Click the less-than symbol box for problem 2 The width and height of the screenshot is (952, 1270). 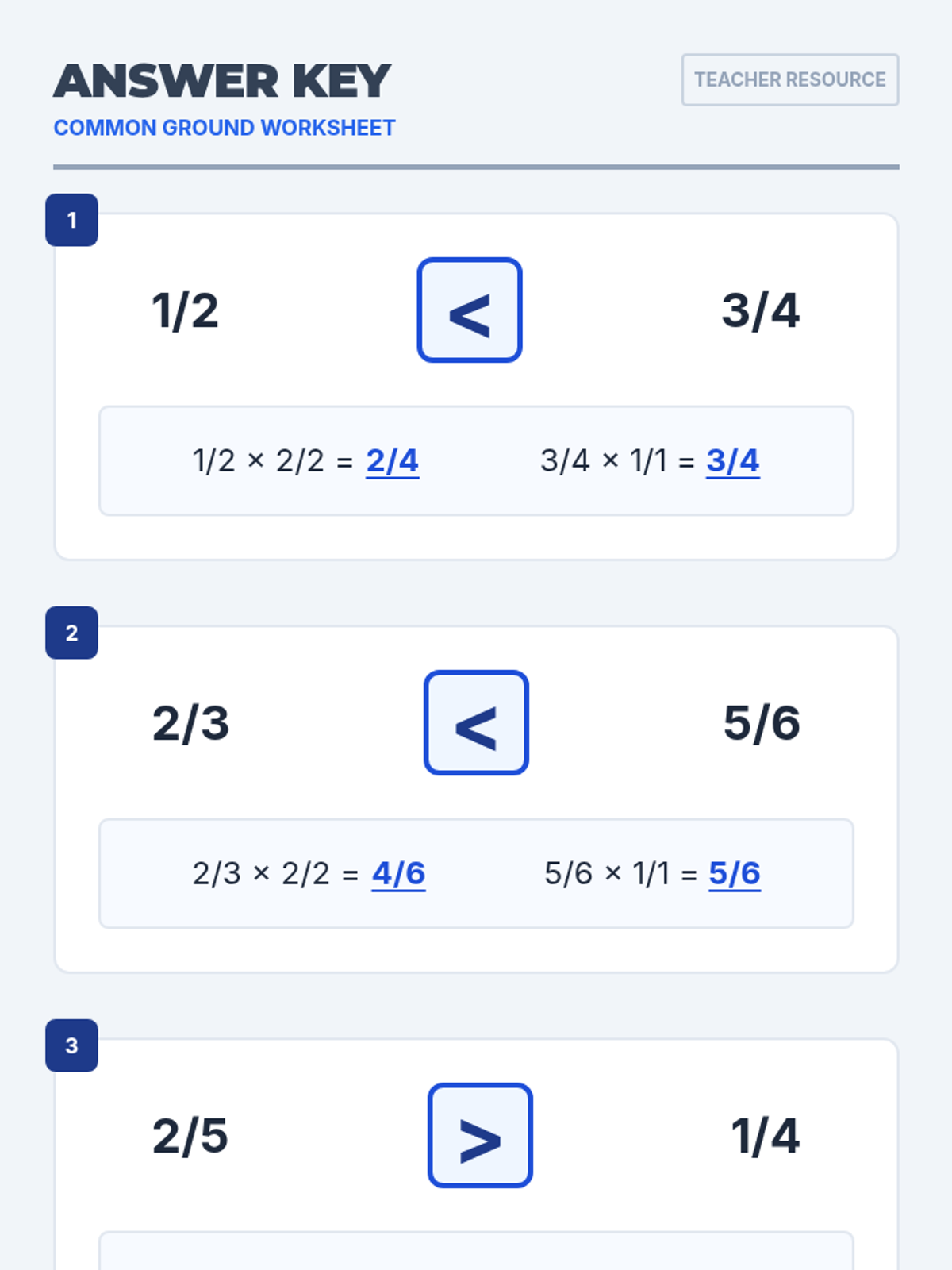476,722
